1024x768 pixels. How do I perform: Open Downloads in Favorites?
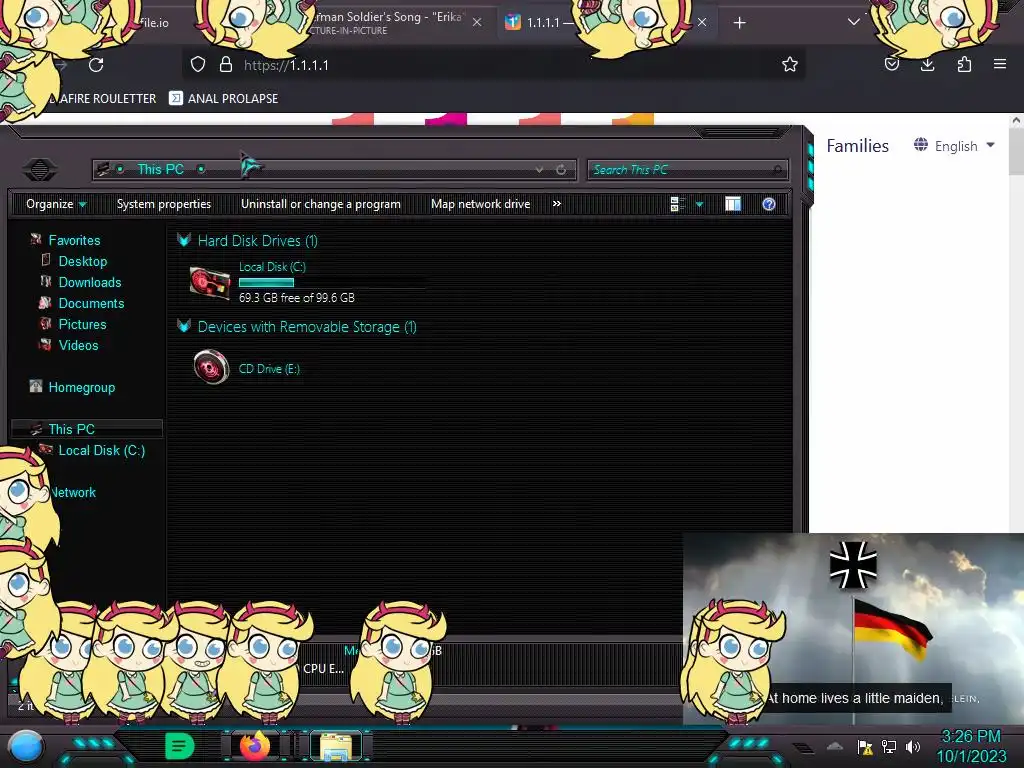point(89,282)
